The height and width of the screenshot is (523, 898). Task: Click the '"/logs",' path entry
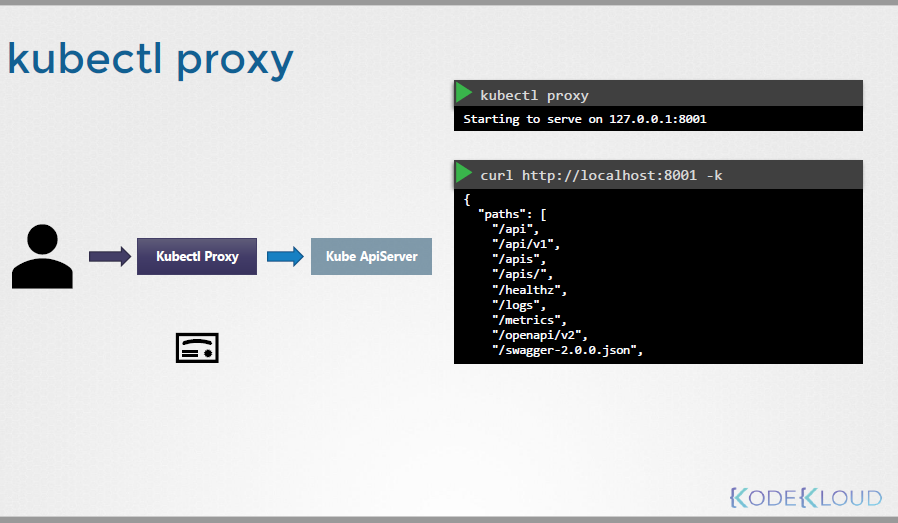click(519, 305)
